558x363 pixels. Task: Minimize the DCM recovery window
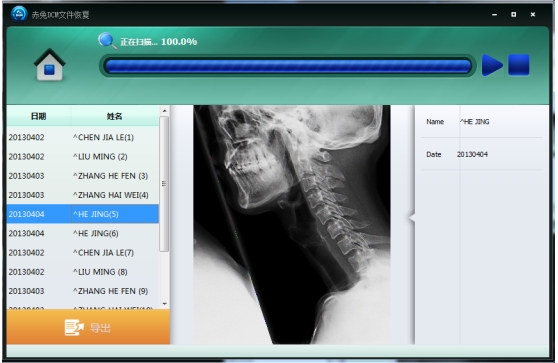point(494,15)
